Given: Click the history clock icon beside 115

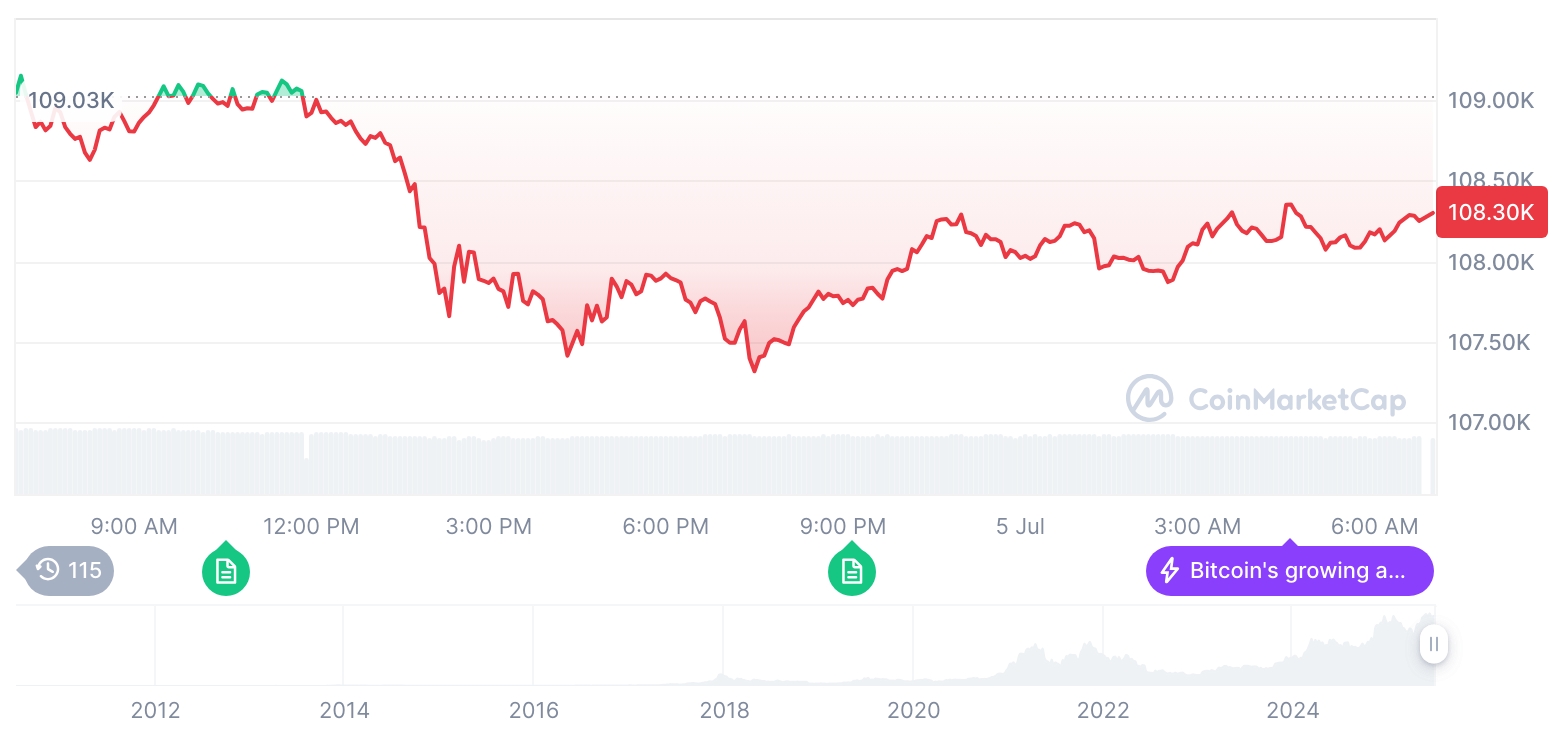Looking at the screenshot, I should [x=48, y=571].
